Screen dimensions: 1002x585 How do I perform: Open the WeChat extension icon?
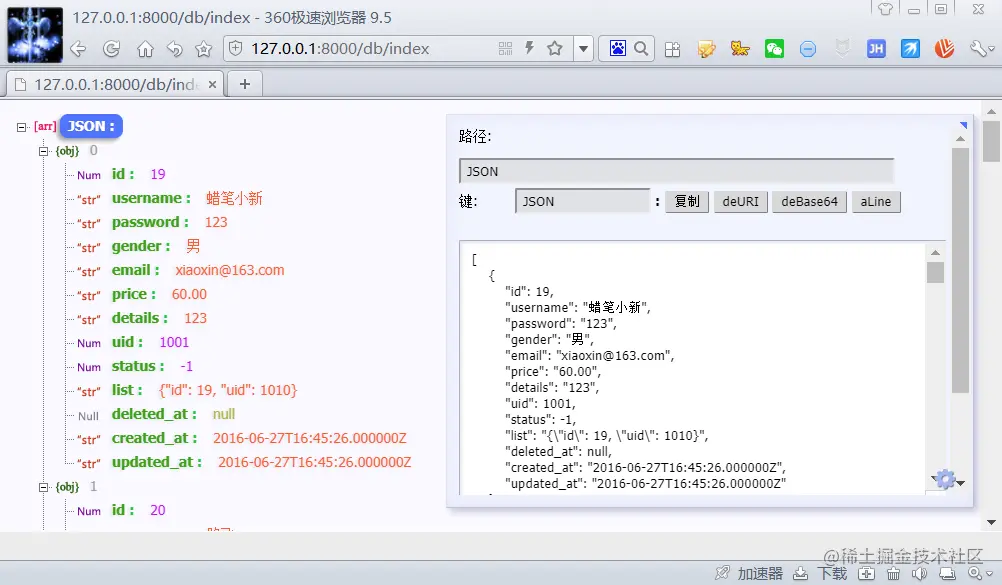click(774, 49)
